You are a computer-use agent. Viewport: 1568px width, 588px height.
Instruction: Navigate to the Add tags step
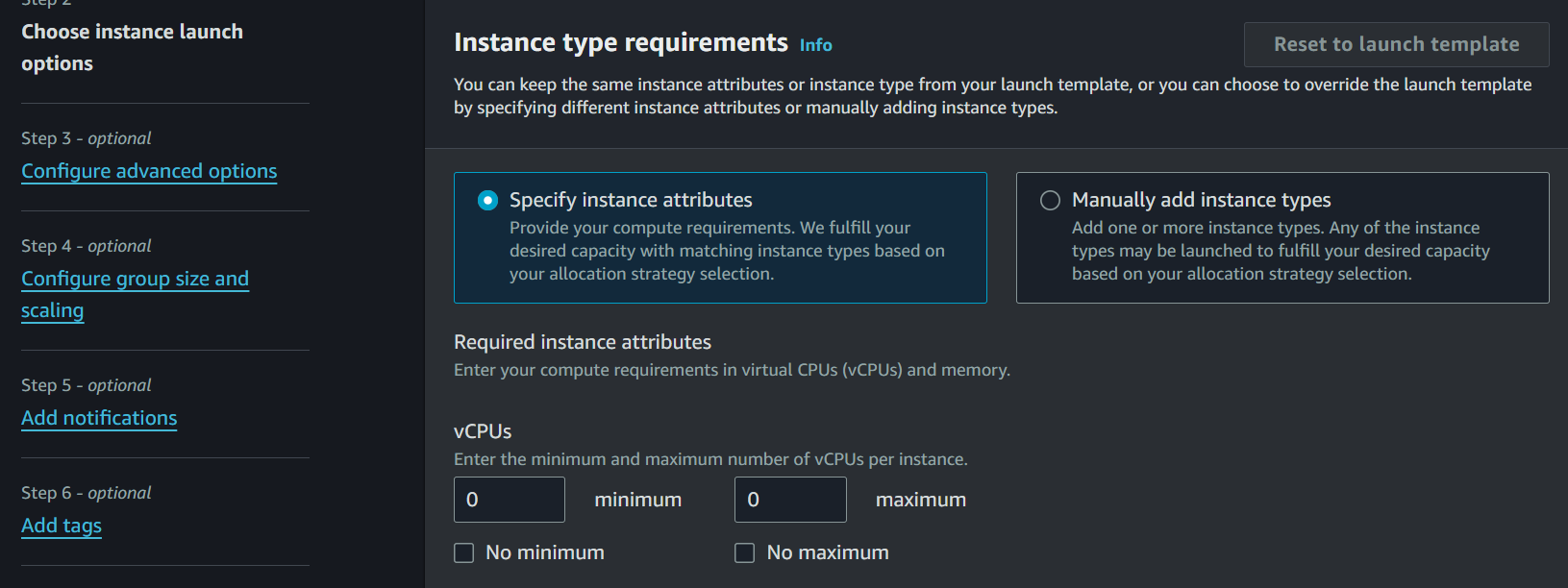[x=62, y=526]
